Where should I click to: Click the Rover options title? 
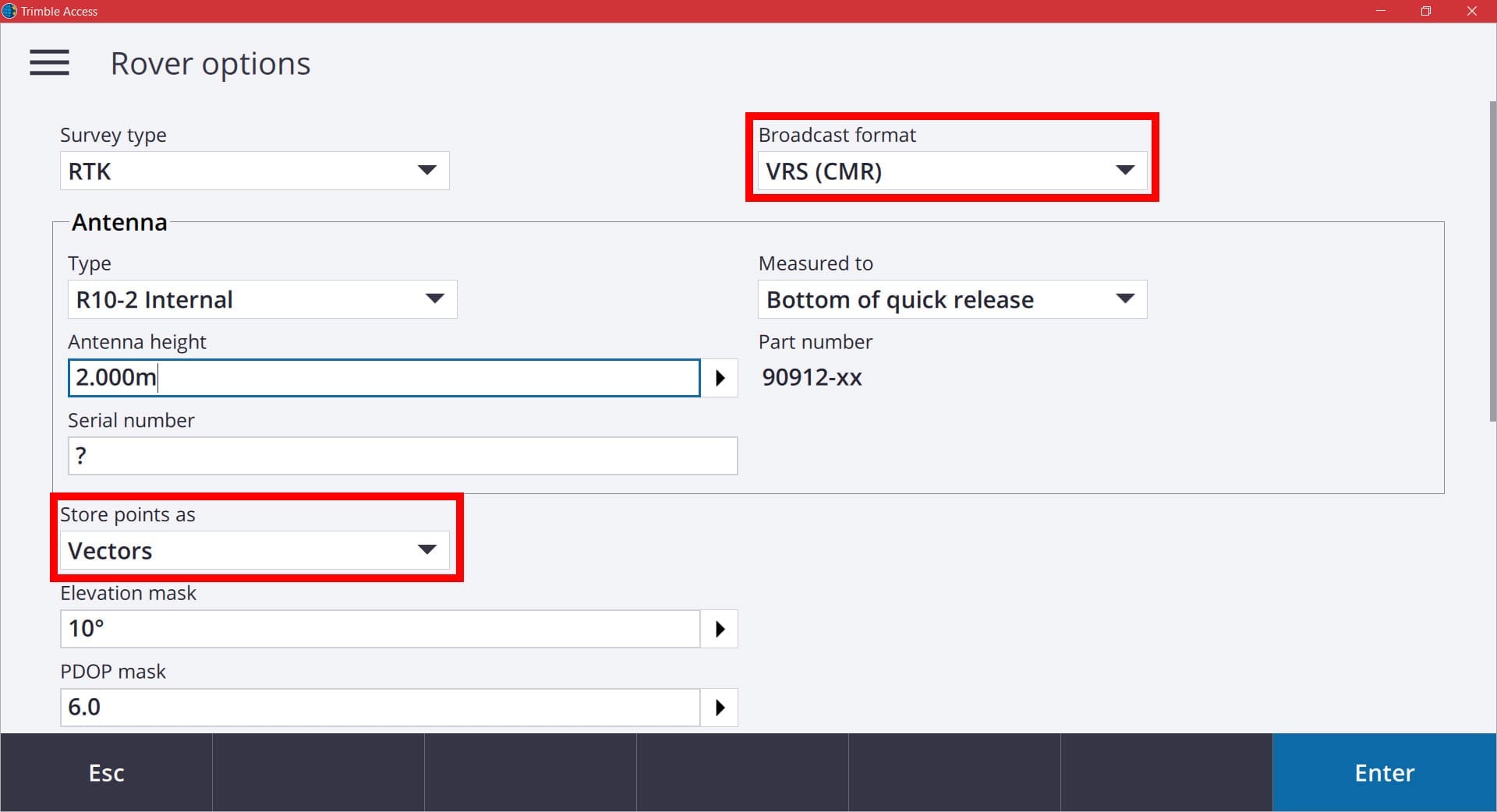coord(211,64)
